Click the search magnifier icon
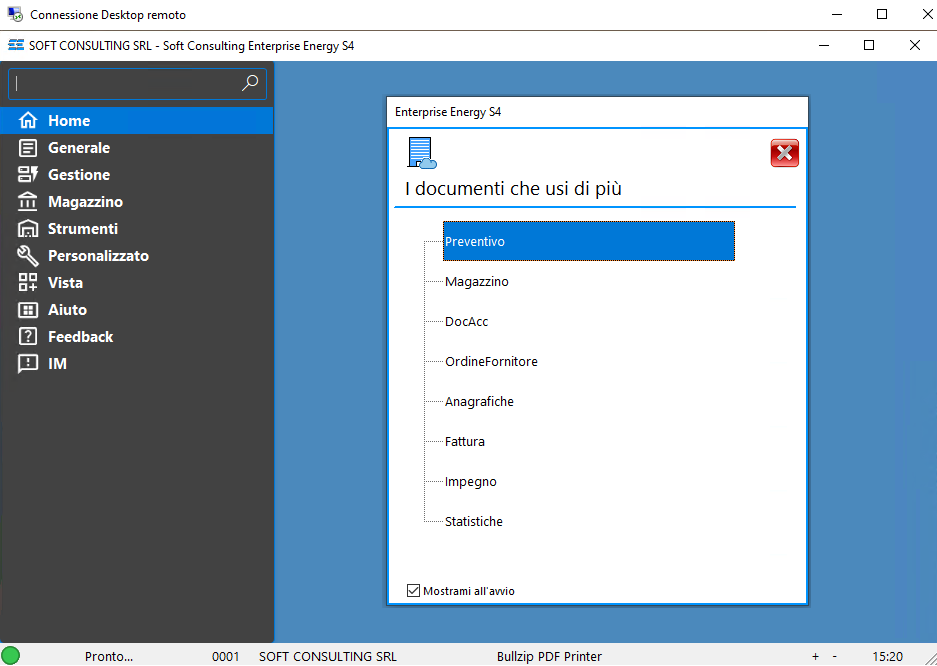Screen dimensions: 937x666 tap(250, 84)
